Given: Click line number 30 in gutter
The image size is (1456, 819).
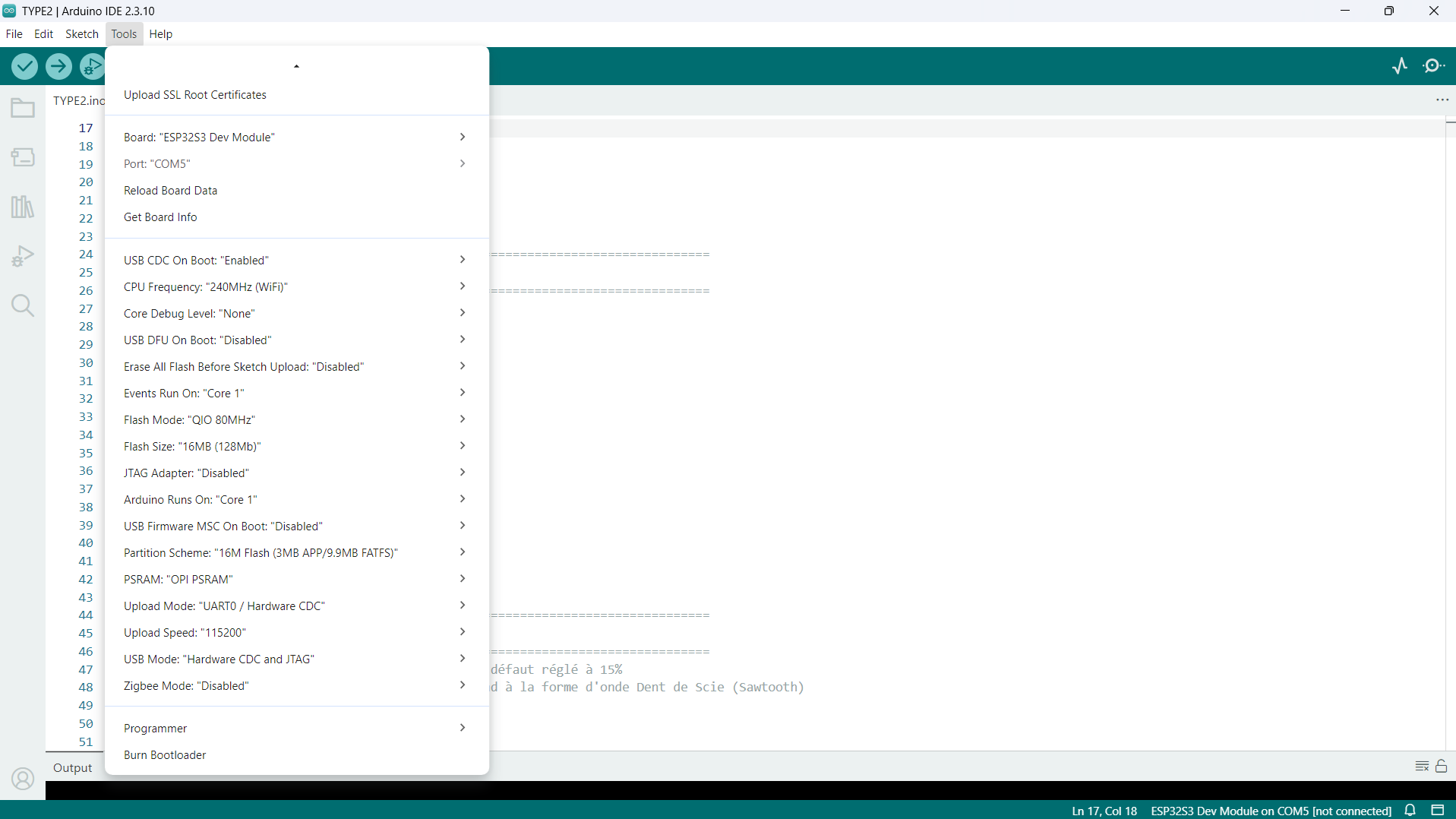Looking at the screenshot, I should coord(87,363).
